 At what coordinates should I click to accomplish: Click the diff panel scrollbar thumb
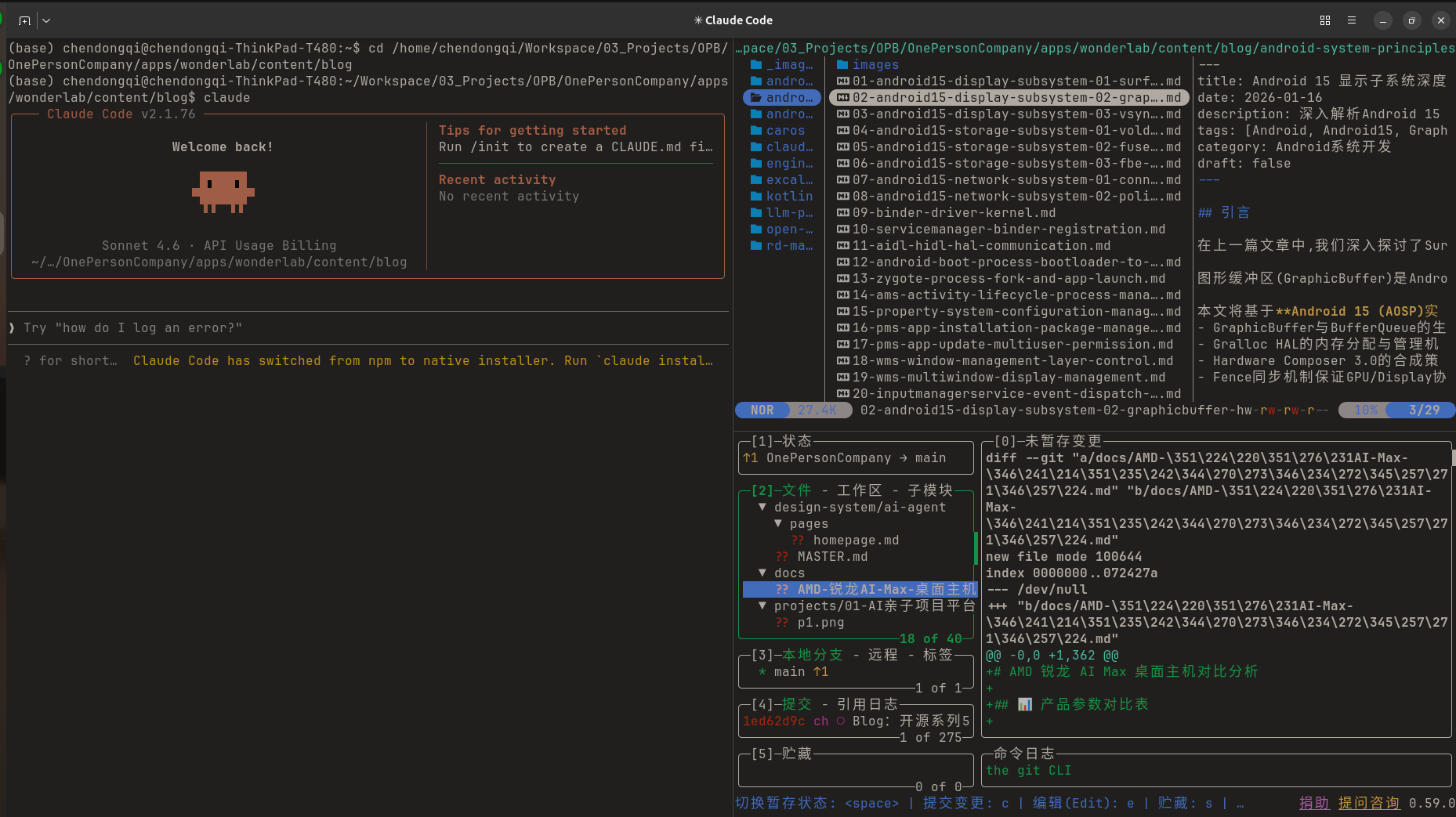[1453, 457]
